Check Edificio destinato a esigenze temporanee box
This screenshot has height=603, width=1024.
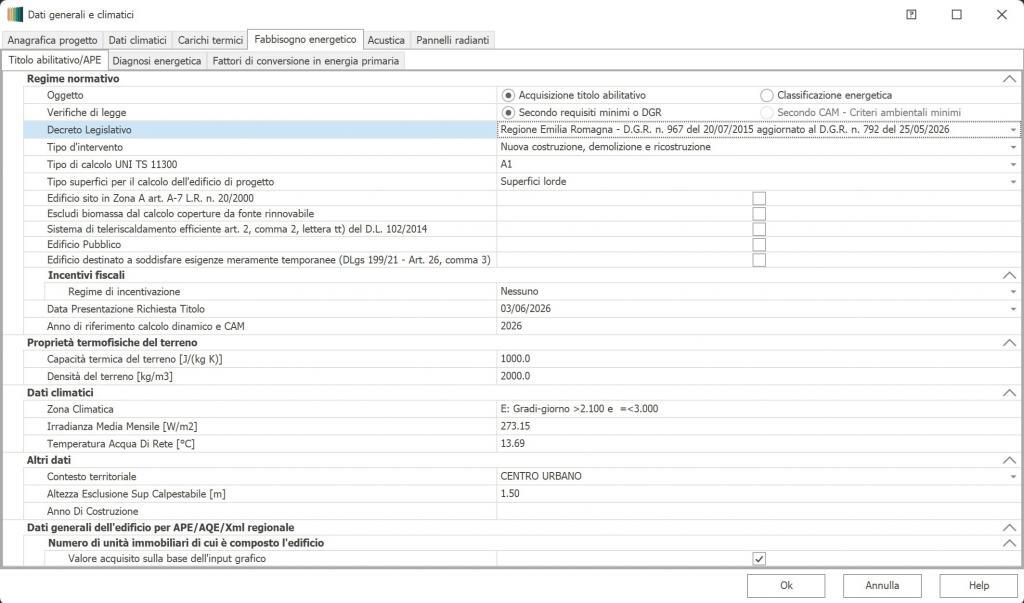(759, 260)
